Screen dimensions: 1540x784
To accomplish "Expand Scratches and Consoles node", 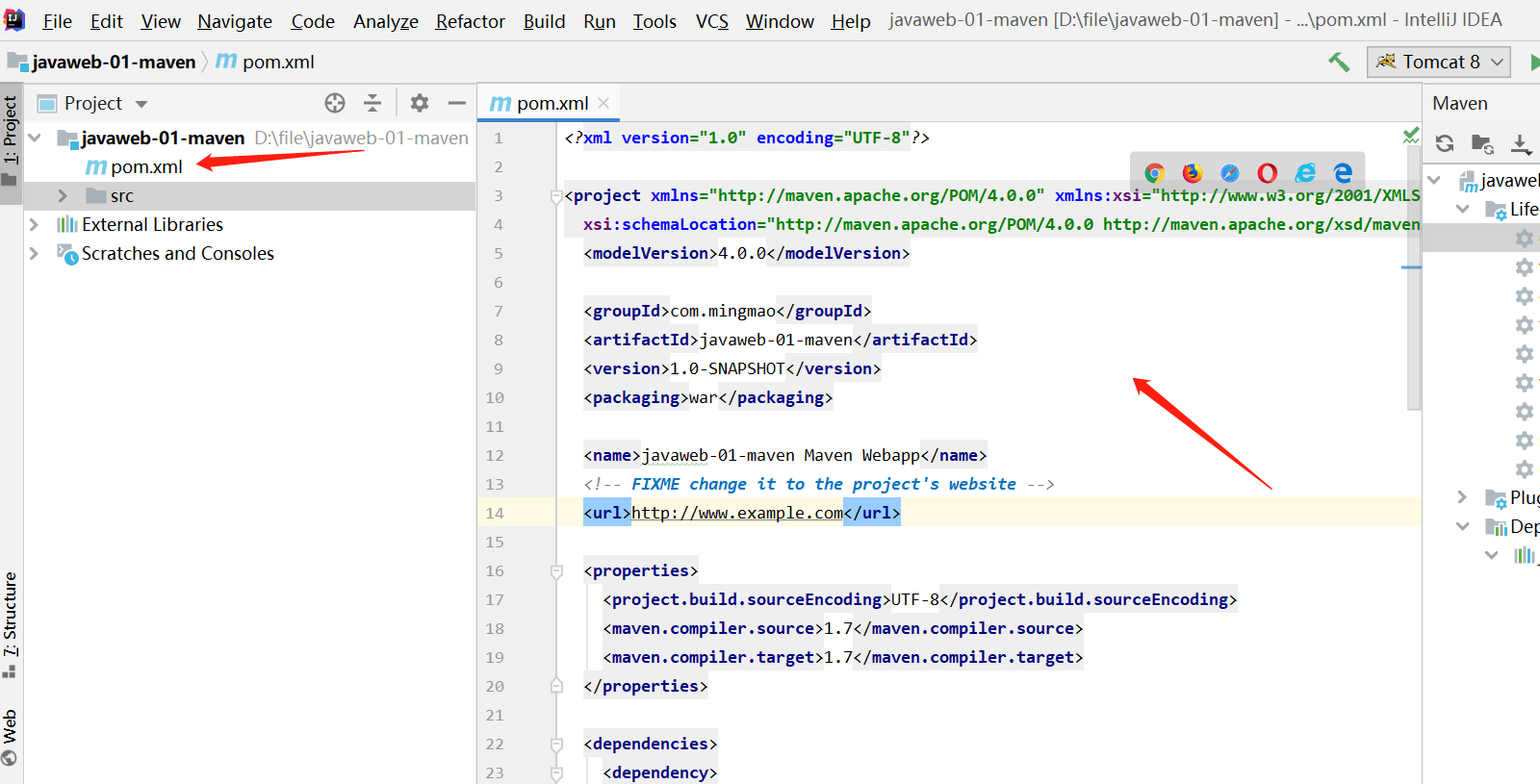I will click(x=35, y=253).
